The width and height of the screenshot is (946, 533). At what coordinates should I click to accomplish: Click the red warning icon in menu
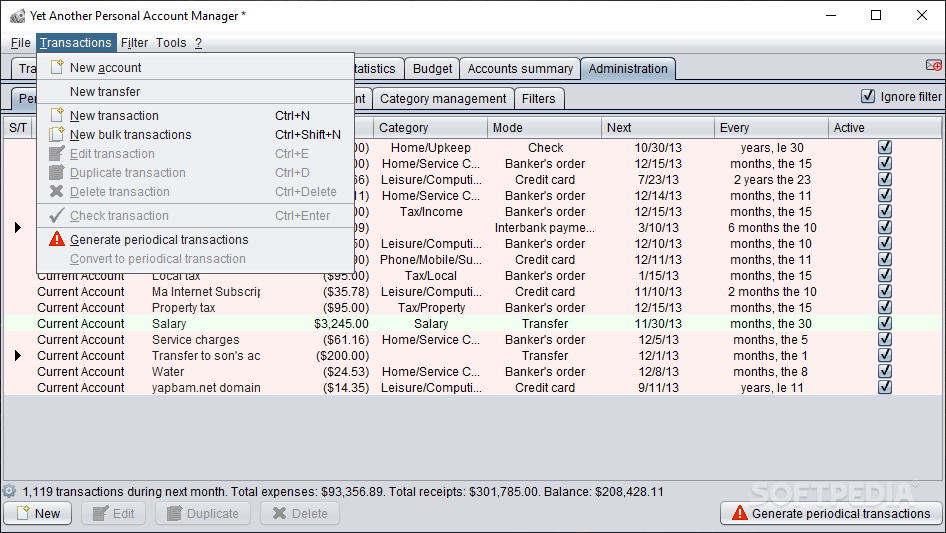(57, 239)
